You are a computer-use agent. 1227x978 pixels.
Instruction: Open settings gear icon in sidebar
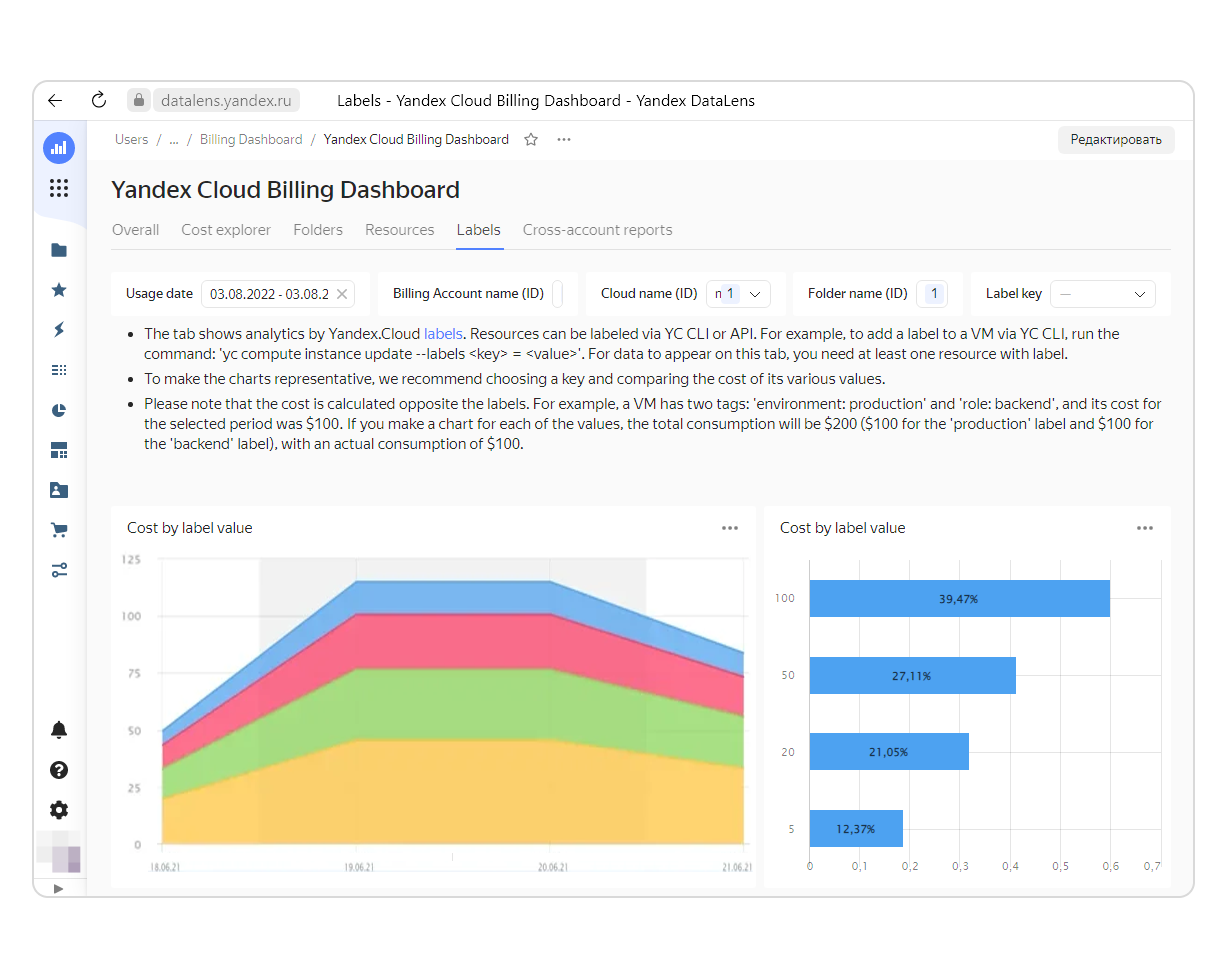pos(59,810)
